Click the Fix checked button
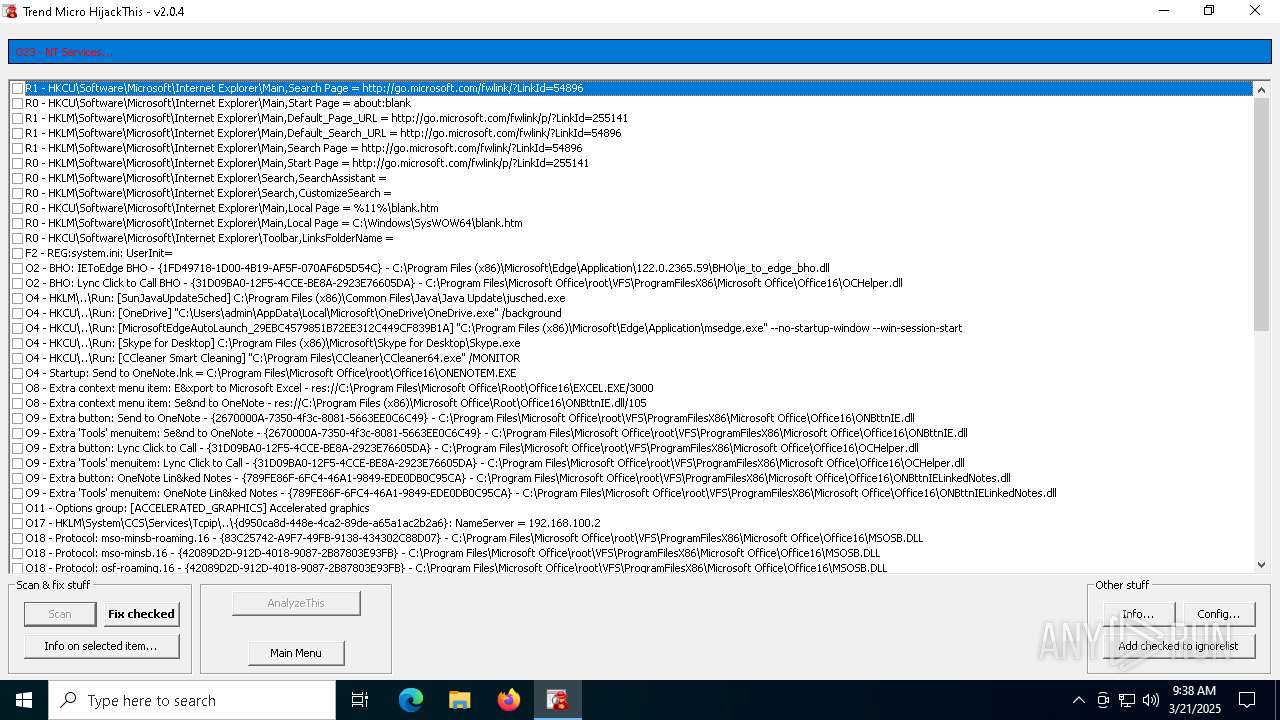 (141, 614)
